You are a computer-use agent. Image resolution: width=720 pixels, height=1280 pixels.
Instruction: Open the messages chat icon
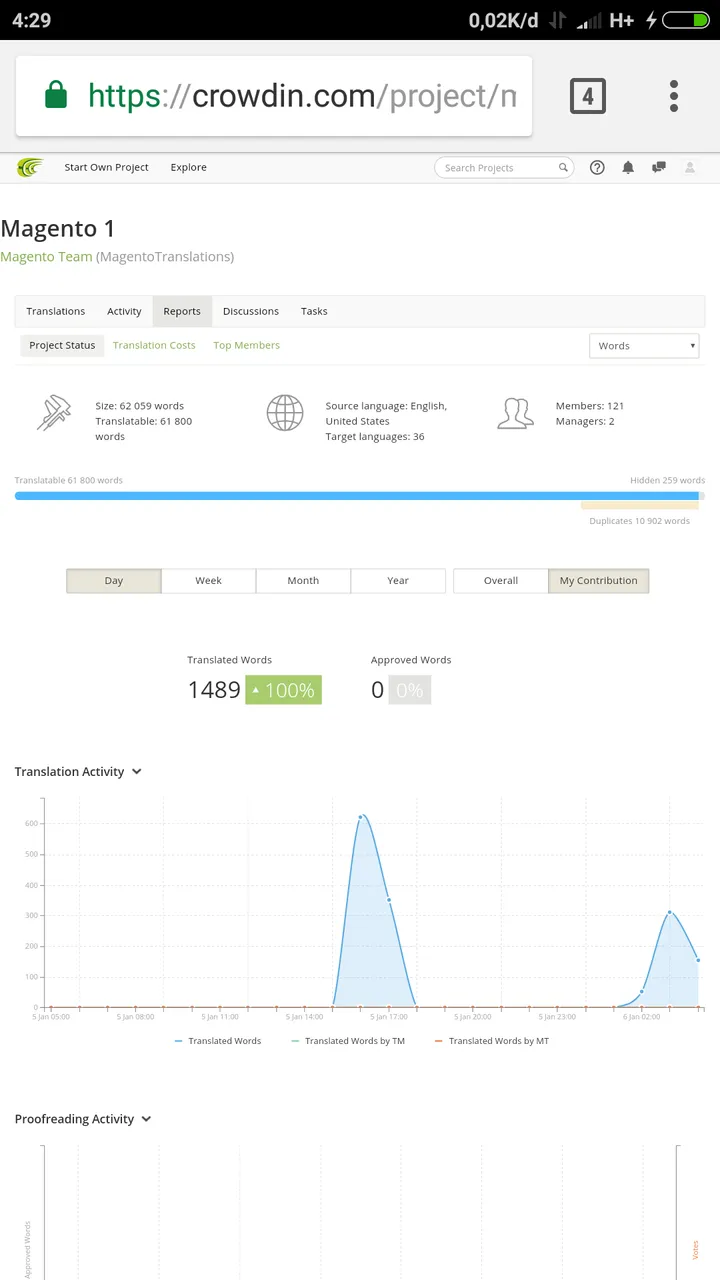658,168
